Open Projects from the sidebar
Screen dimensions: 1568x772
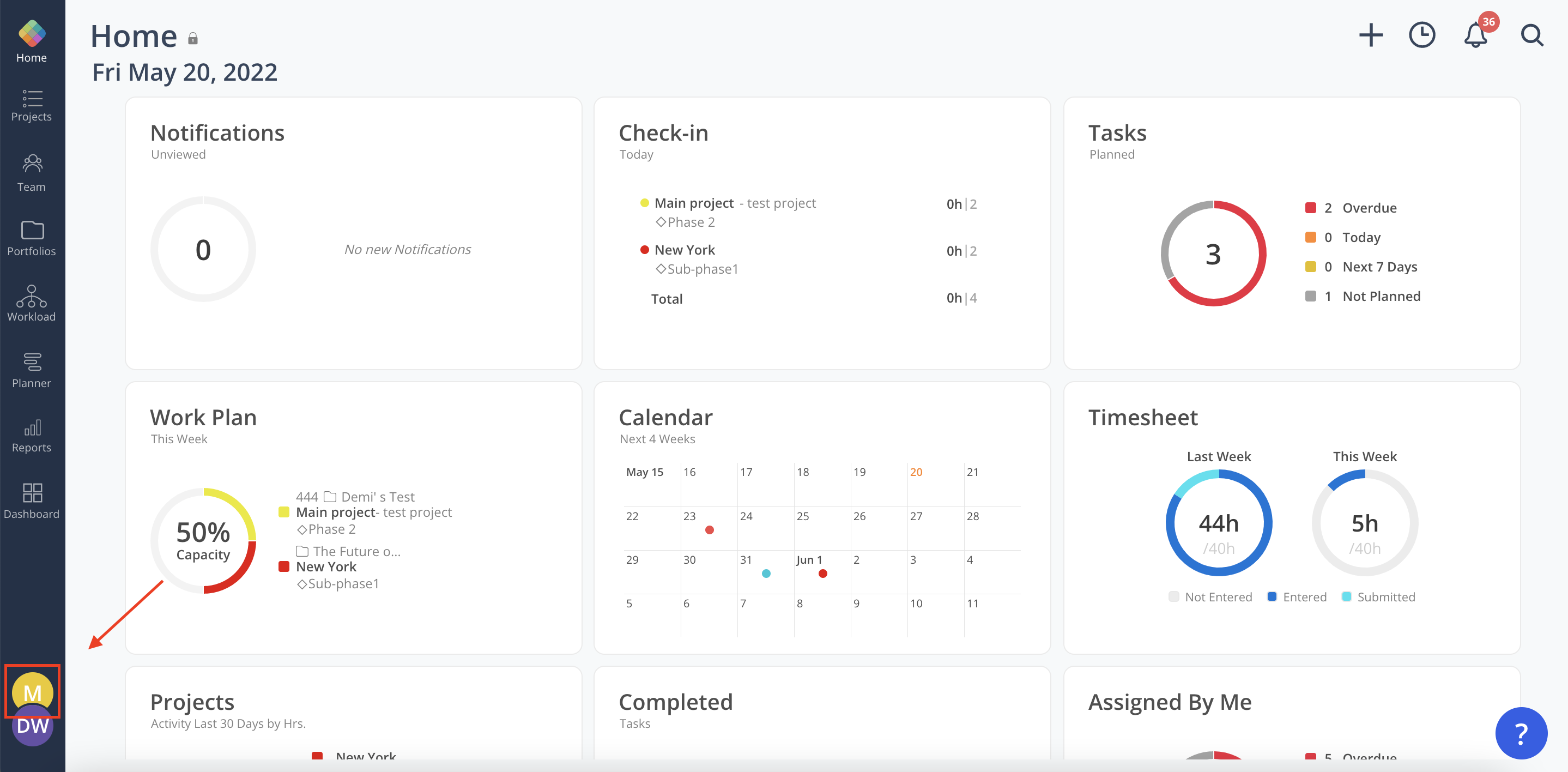coord(32,105)
